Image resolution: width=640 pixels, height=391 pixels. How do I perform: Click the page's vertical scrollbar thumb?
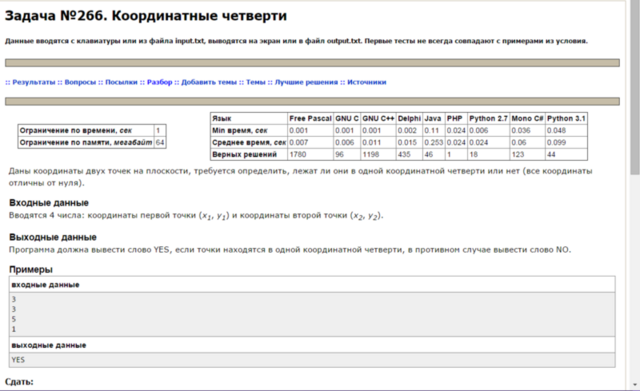(635, 88)
